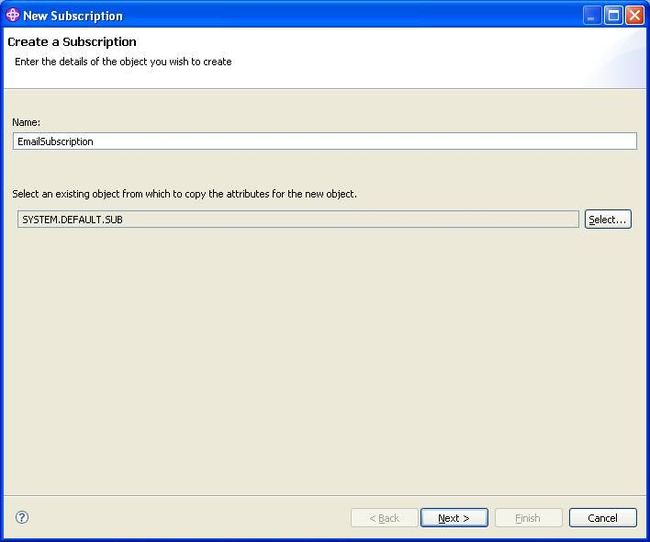650x542 pixels.
Task: Click the New Subscription title bar text
Action: (x=73, y=16)
